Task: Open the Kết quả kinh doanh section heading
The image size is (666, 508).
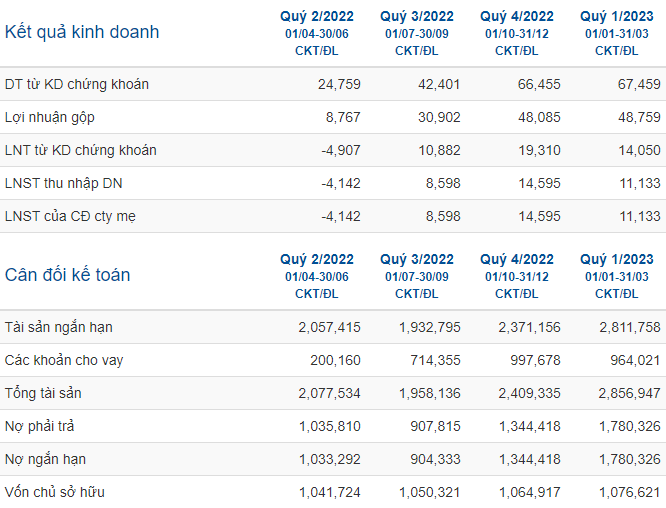Action: [82, 32]
